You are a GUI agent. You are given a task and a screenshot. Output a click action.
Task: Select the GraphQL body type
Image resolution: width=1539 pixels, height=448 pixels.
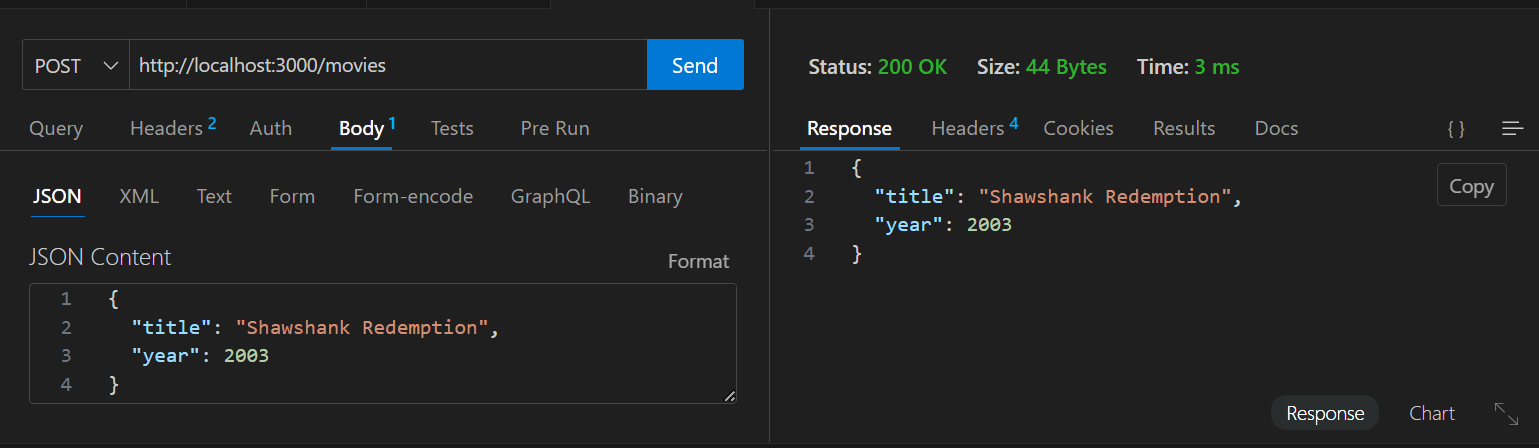pos(551,196)
